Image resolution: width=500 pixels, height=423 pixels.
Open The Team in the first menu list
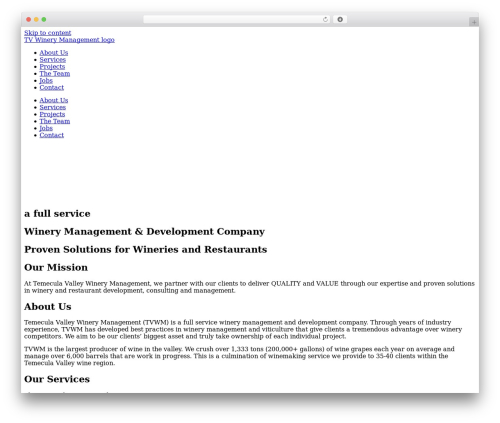pyautogui.click(x=55, y=74)
